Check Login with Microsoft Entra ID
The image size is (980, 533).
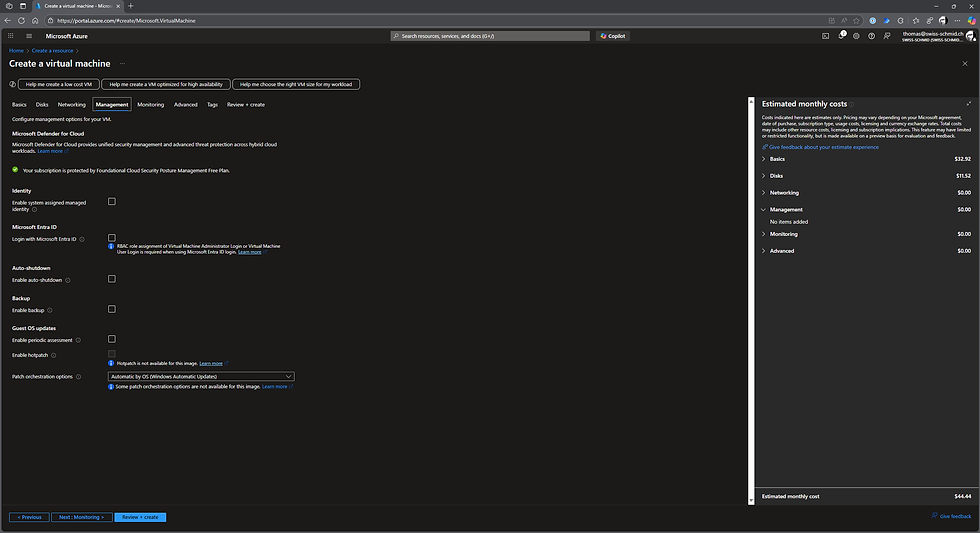click(112, 238)
